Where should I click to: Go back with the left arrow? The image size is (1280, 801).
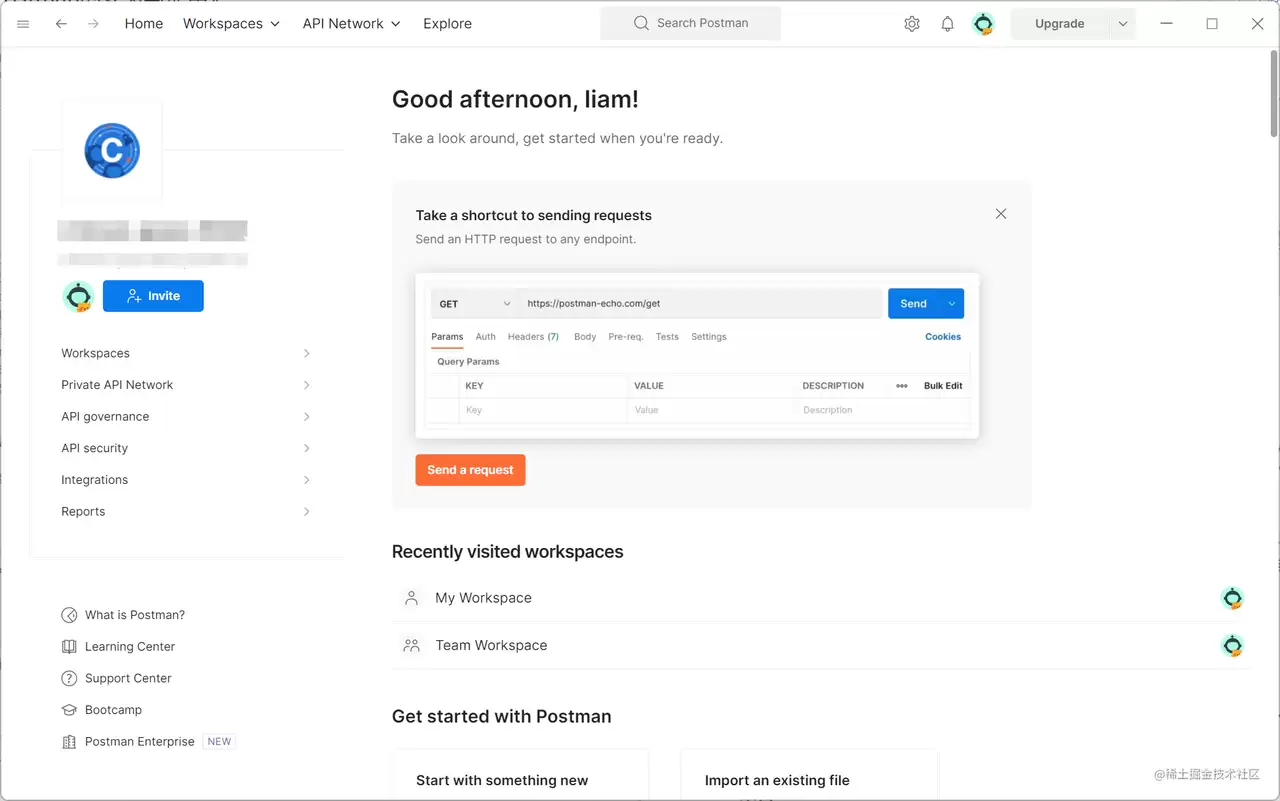[61, 24]
